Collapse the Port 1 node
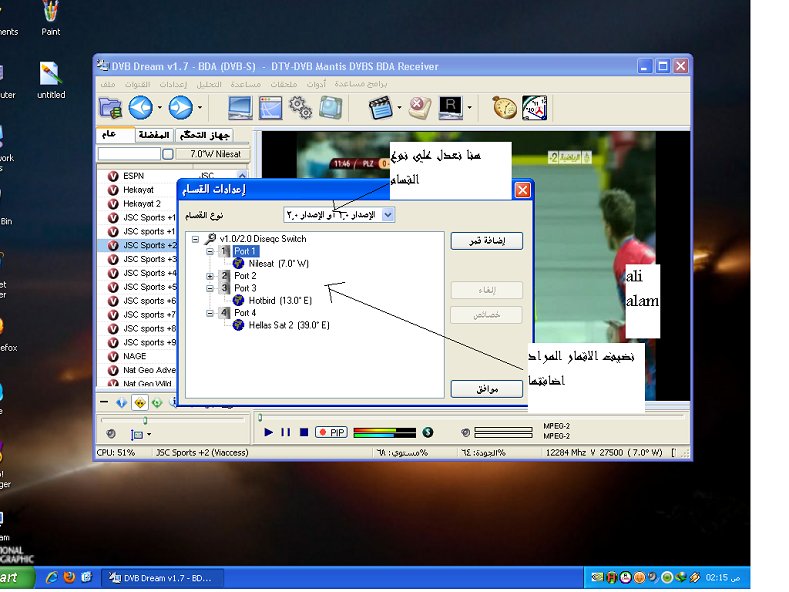 tap(210, 251)
